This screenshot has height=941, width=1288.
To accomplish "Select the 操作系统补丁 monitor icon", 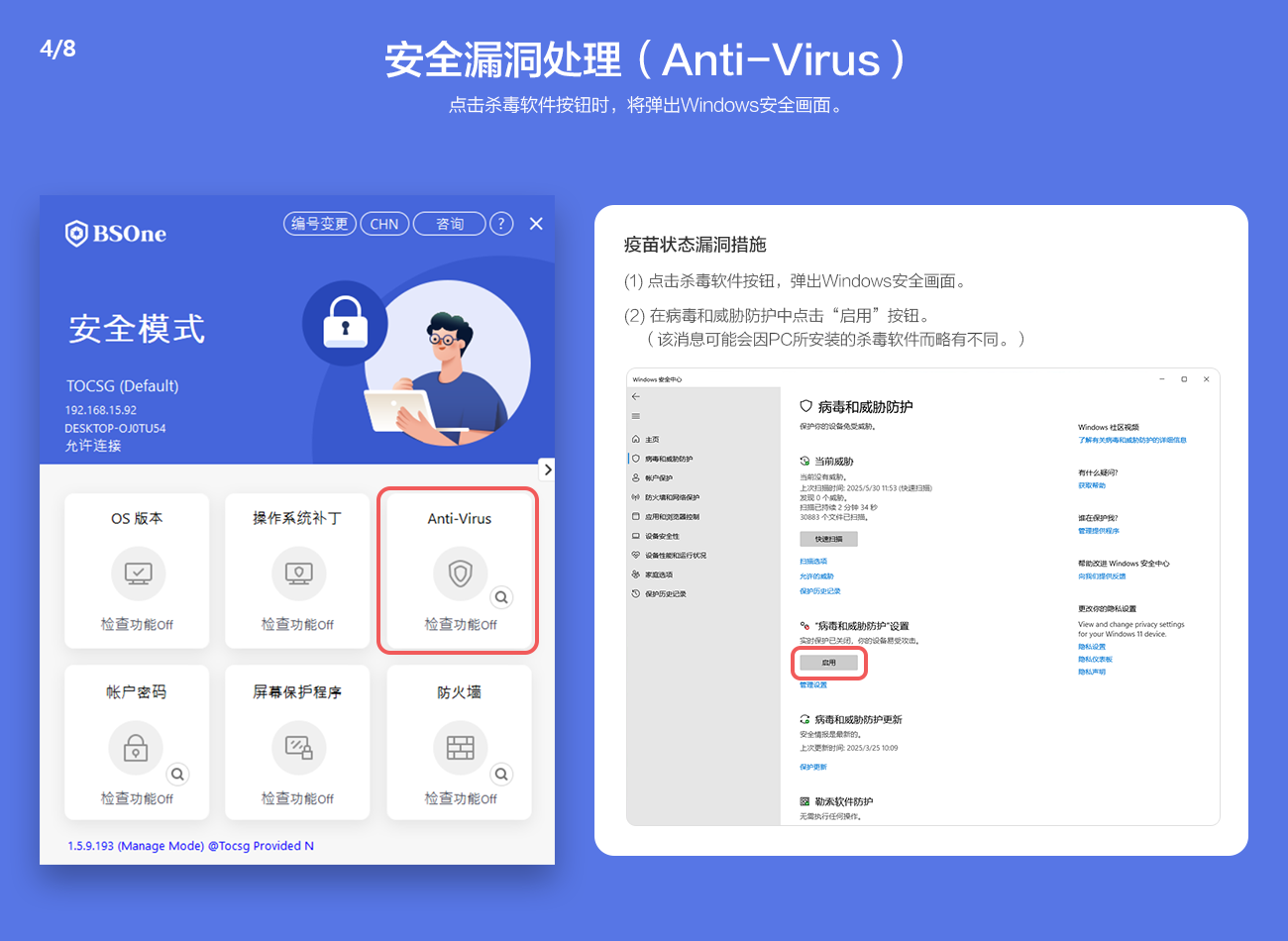I will point(298,574).
